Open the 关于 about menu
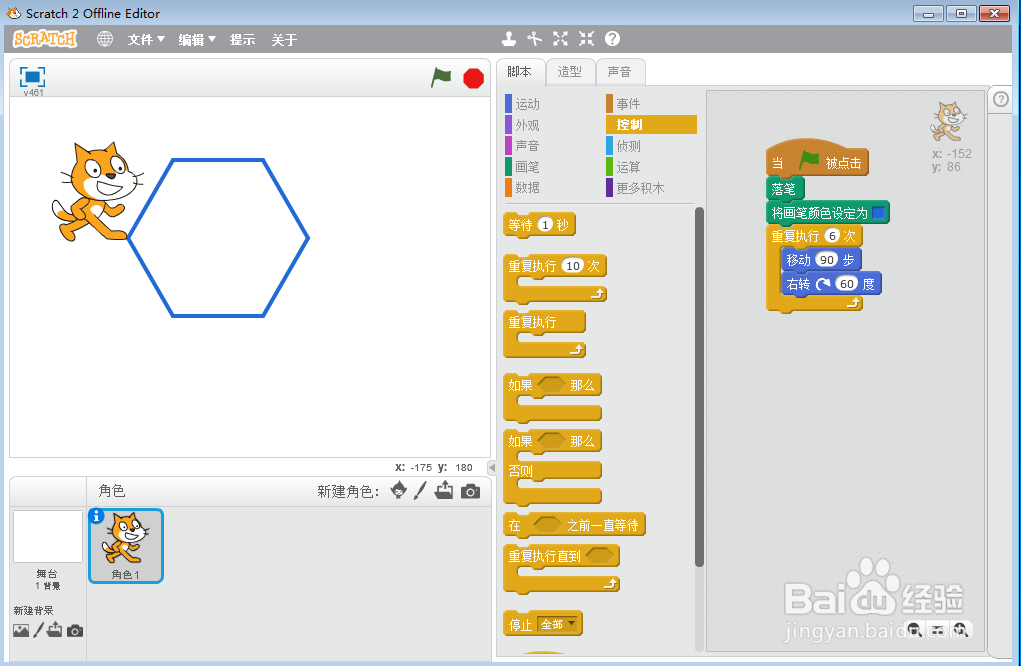1021x666 pixels. 284,40
